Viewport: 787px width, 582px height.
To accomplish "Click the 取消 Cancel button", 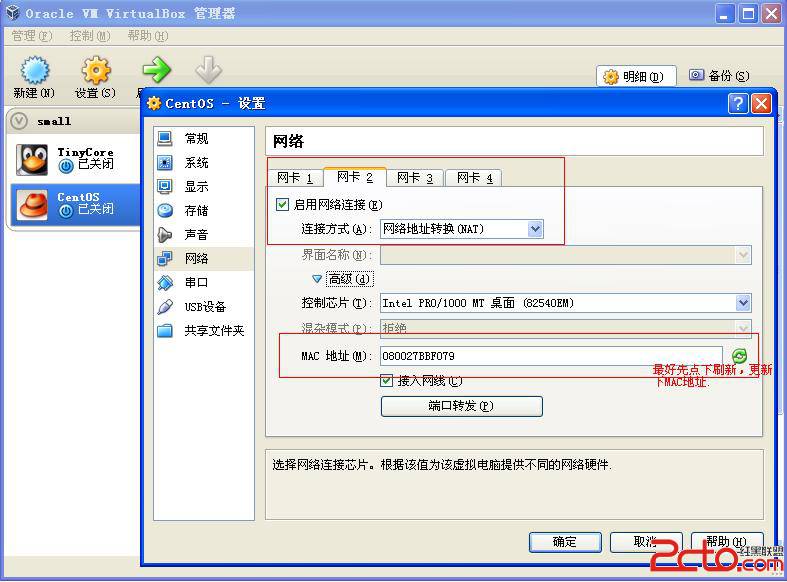I will tap(646, 542).
